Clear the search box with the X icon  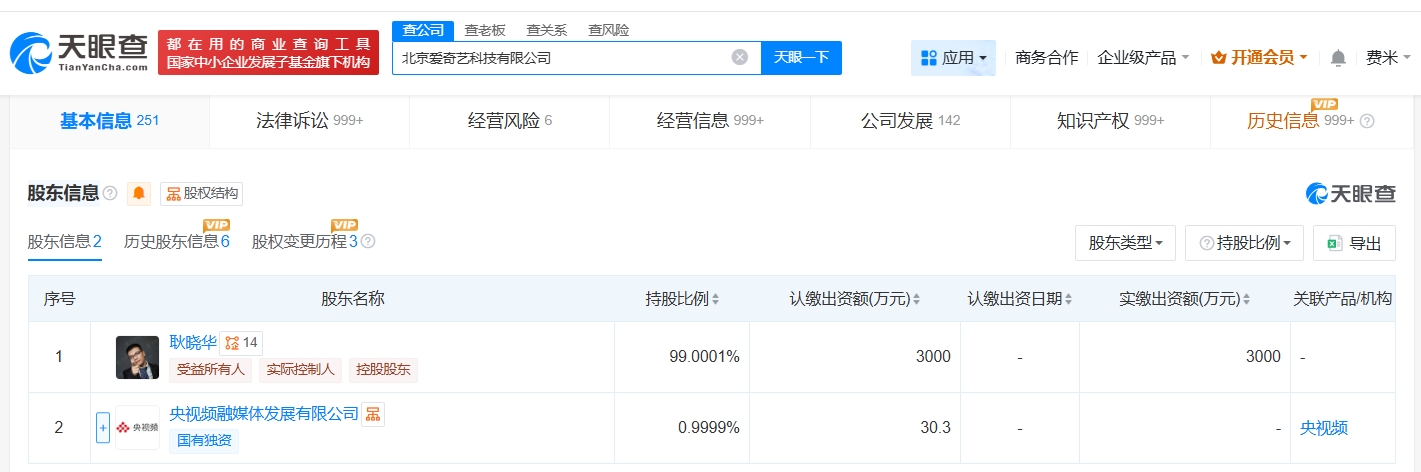click(740, 58)
